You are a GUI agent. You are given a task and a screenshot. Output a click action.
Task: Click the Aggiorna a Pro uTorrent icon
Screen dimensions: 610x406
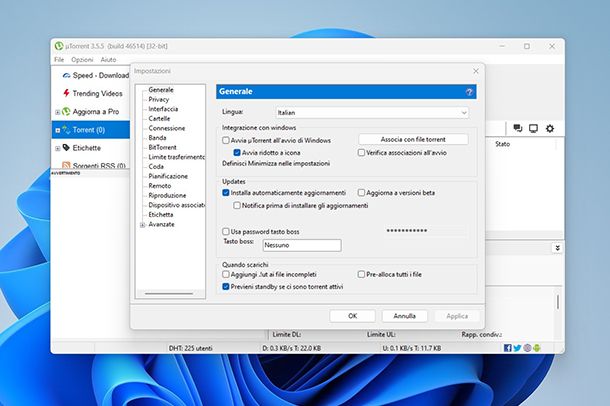(66, 112)
